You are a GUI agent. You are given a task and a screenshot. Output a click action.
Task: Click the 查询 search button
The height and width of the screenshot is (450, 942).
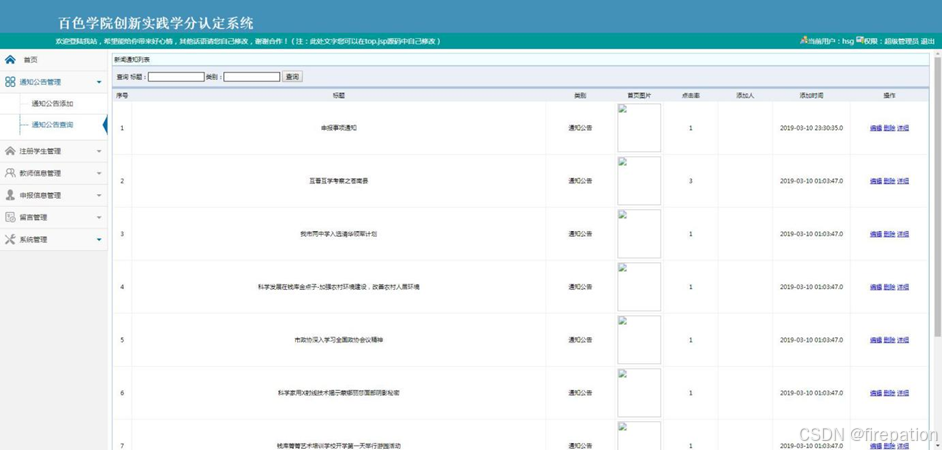click(x=293, y=77)
